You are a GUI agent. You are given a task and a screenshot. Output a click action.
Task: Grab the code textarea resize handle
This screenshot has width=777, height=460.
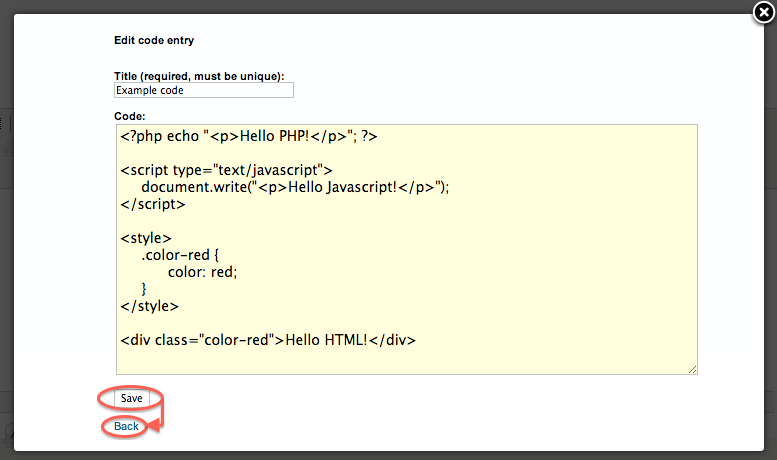pyautogui.click(x=692, y=369)
